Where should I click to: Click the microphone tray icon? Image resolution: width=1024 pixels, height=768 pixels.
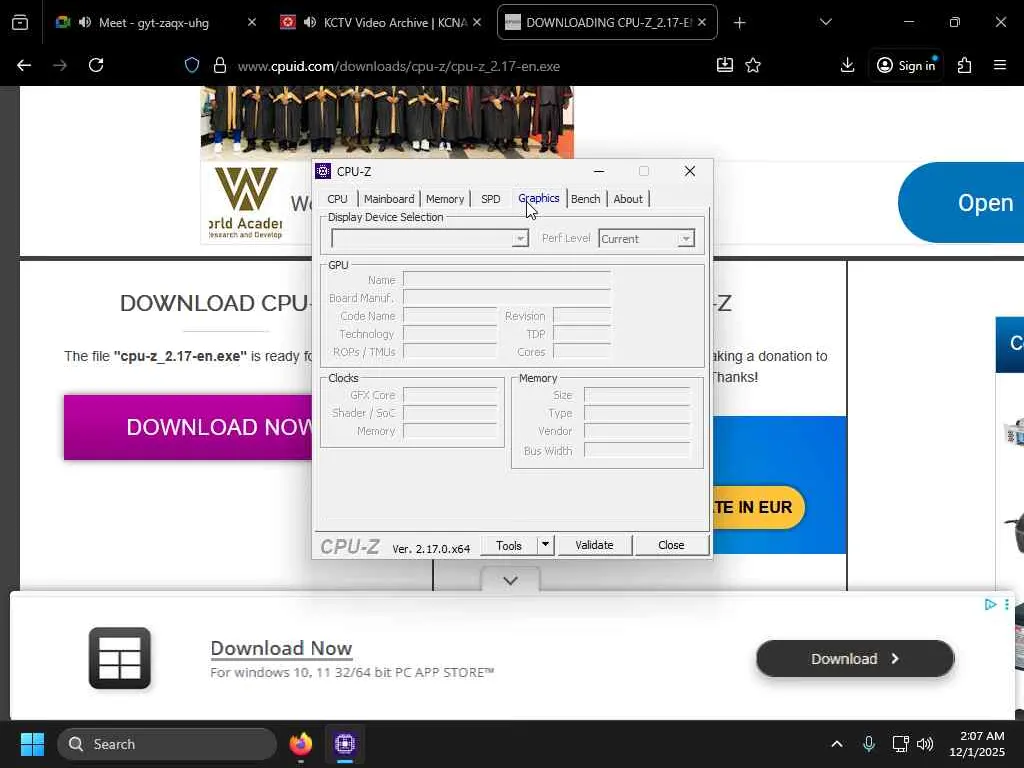coord(869,744)
